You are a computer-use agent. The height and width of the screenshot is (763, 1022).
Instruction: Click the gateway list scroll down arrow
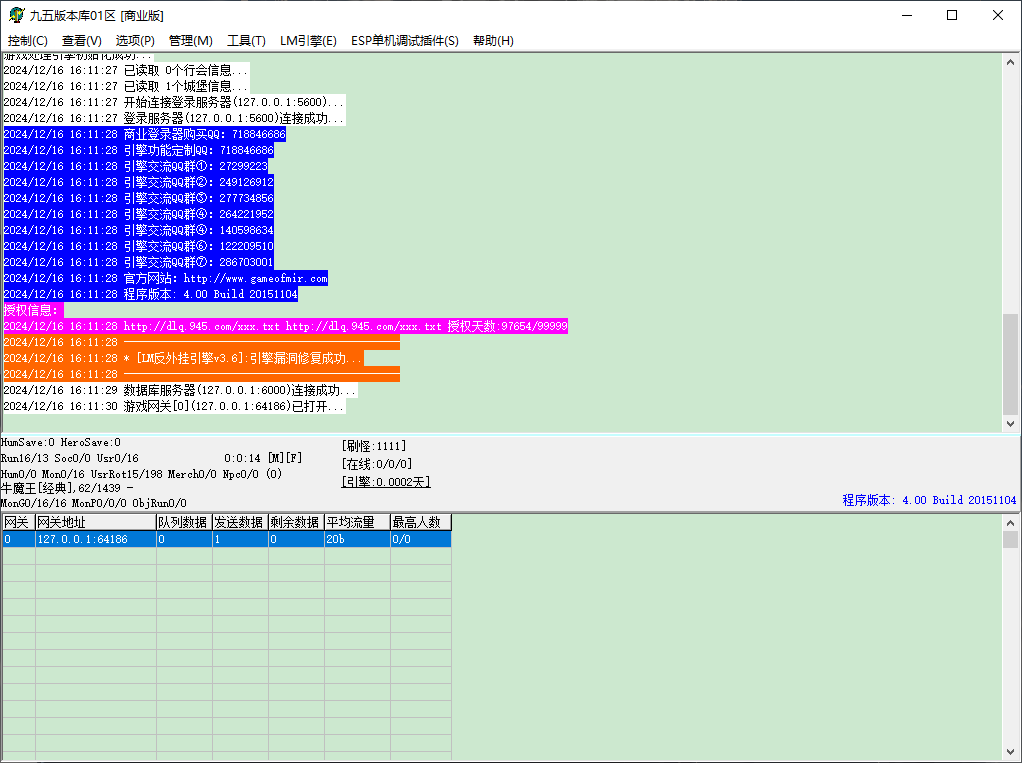1010,751
